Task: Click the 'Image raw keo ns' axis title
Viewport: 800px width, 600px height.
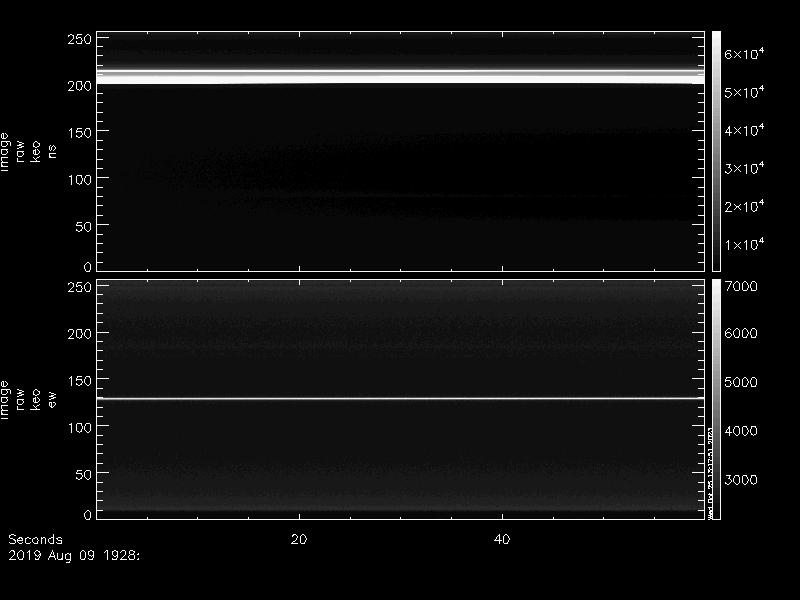Action: [x=28, y=152]
